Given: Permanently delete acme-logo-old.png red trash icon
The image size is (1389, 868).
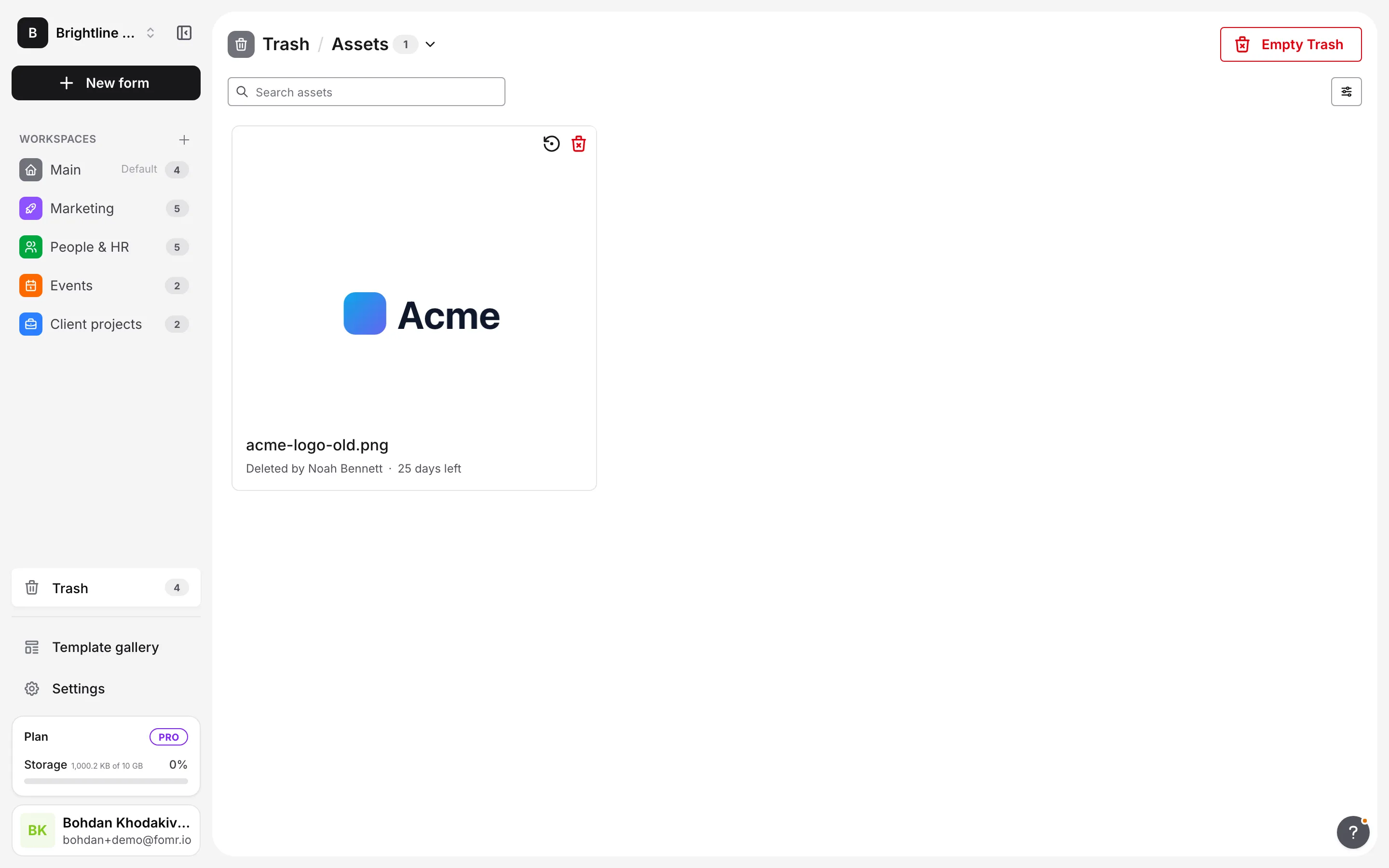Looking at the screenshot, I should (x=579, y=144).
